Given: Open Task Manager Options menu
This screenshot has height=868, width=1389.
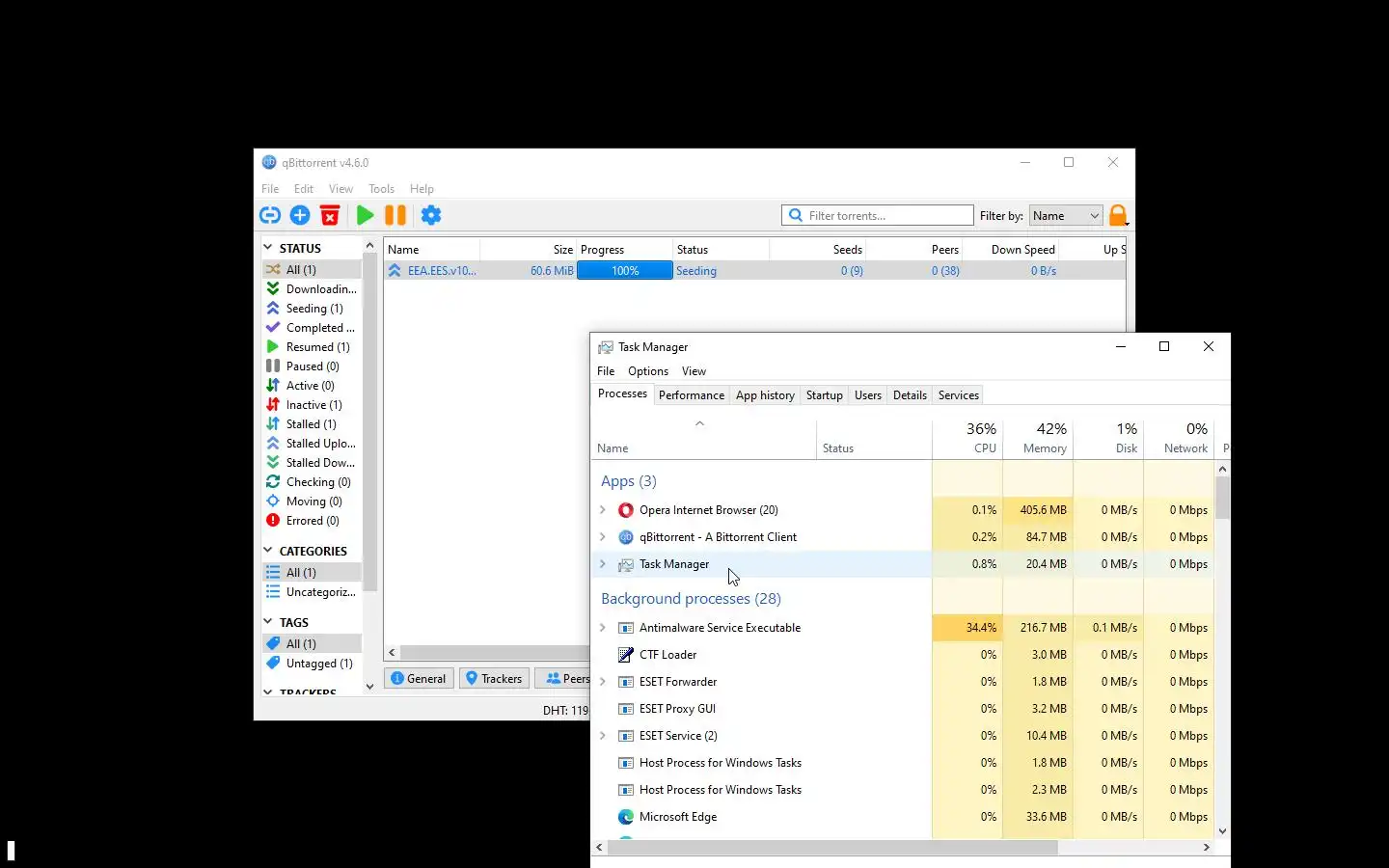Looking at the screenshot, I should click(648, 371).
